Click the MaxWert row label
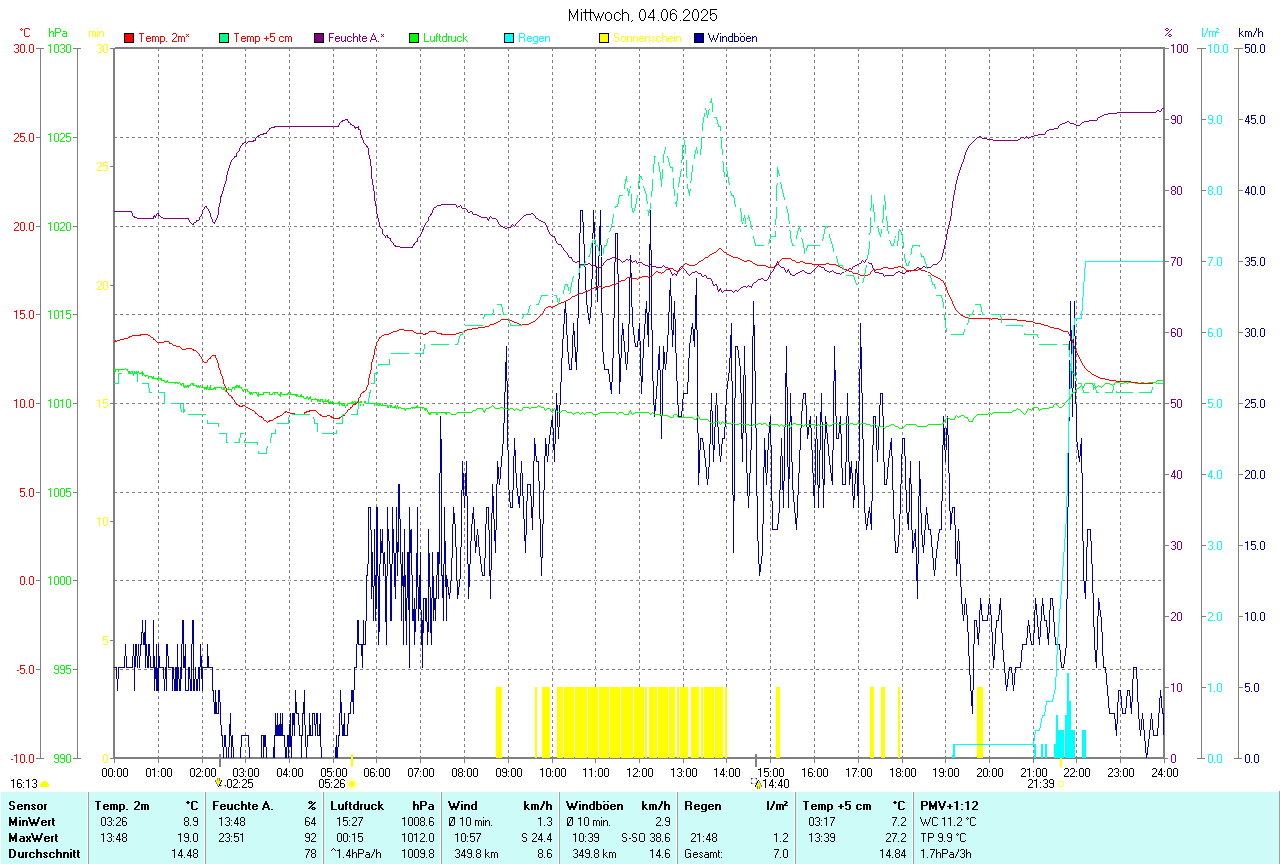1280x864 pixels. [32, 838]
